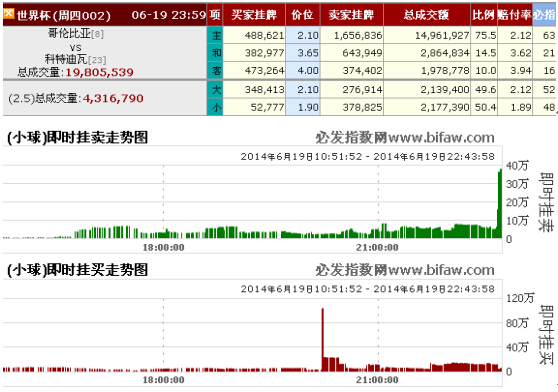
Task: Click the 价位 column header
Action: click(302, 15)
